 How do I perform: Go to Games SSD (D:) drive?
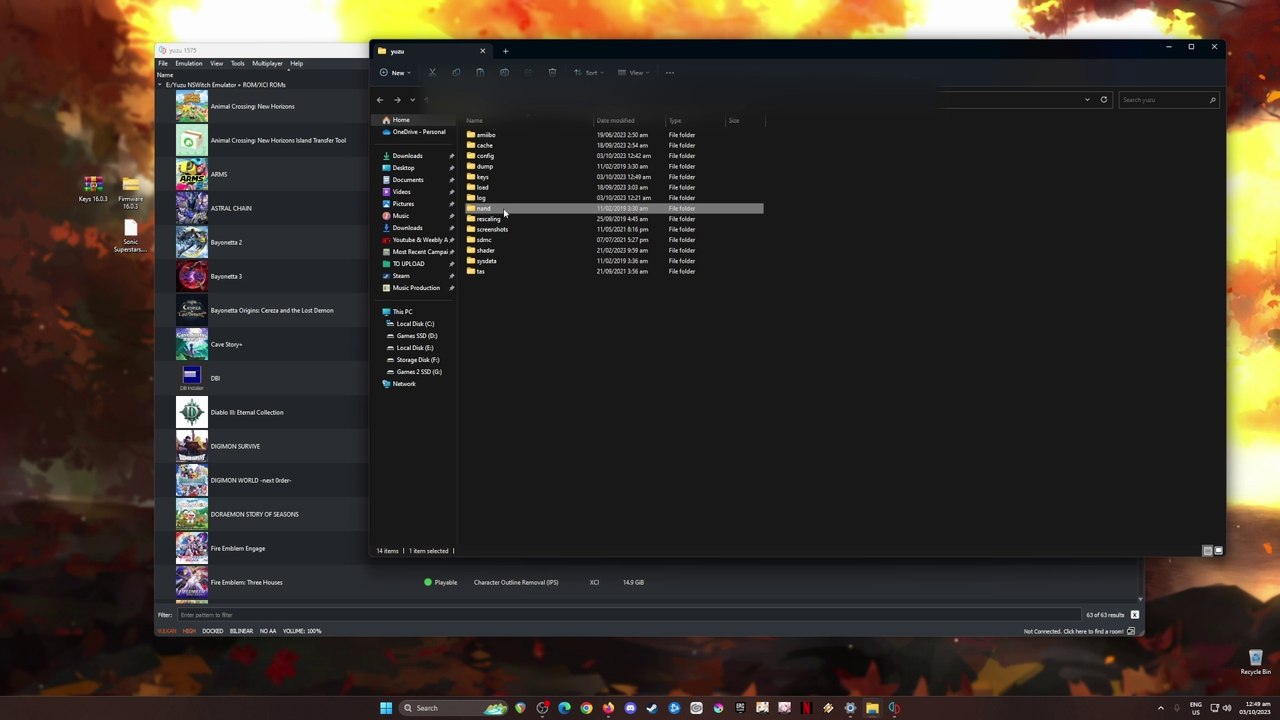coord(411,336)
